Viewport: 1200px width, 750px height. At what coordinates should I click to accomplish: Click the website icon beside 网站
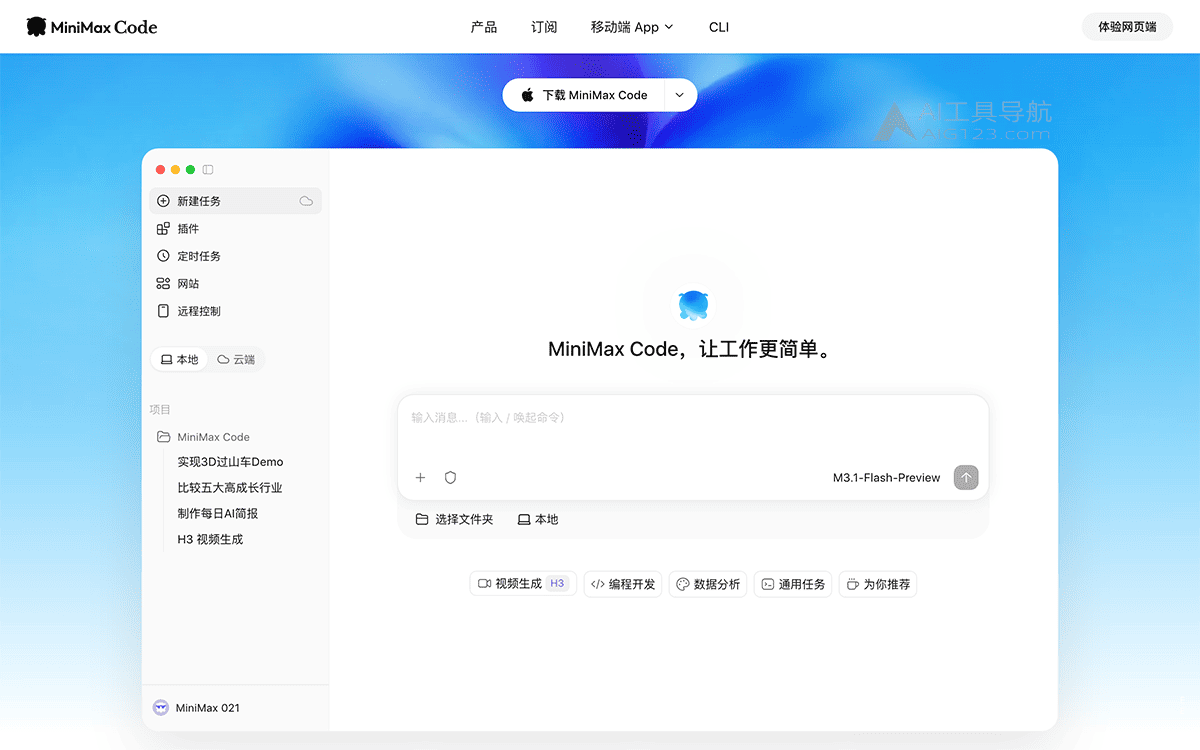[x=163, y=284]
